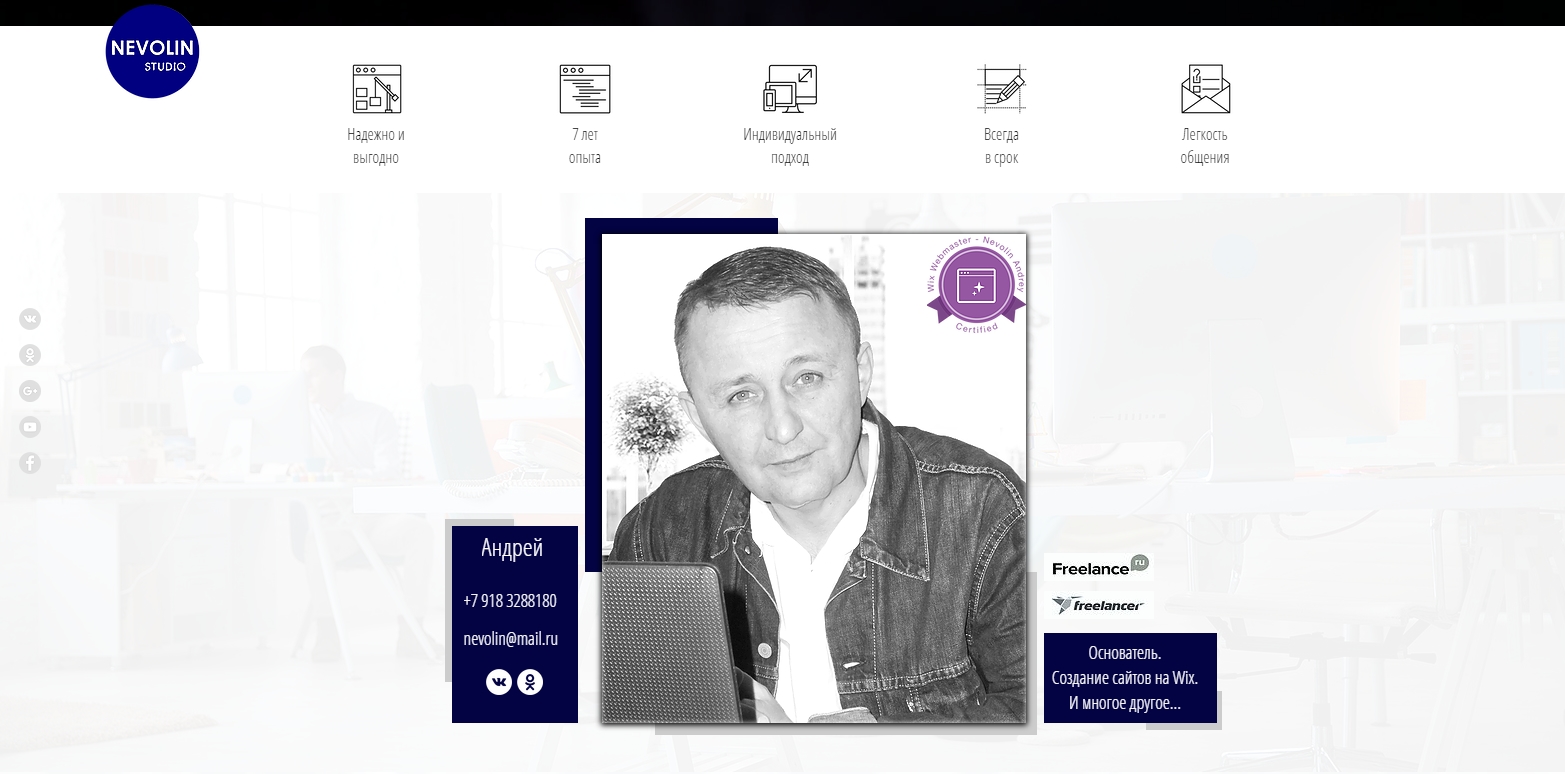1565x774 pixels.
Task: Click the VK icon in Андрей's contact card
Action: (x=499, y=682)
